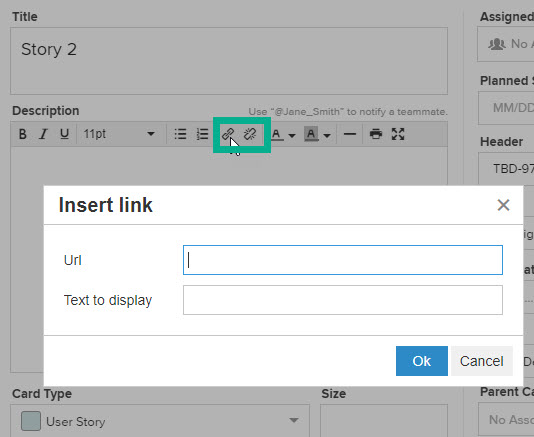The width and height of the screenshot is (534, 437).
Task: Open the Card Type User Story dropdown
Action: click(x=160, y=421)
